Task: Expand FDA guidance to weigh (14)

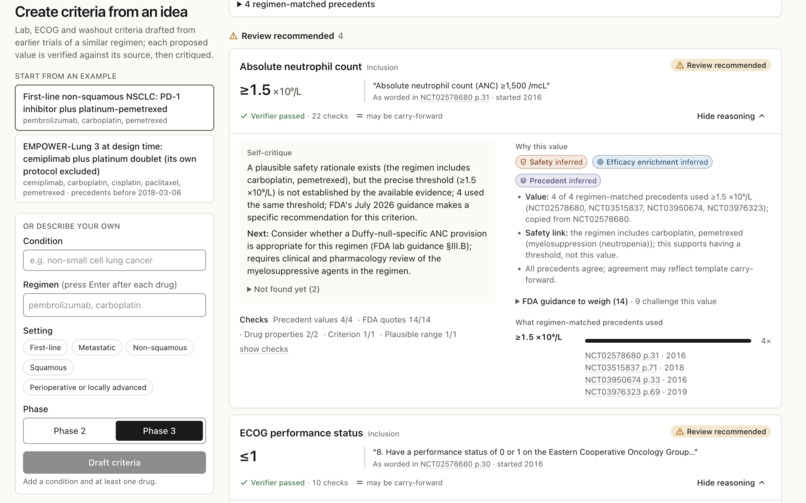Action: (571, 302)
